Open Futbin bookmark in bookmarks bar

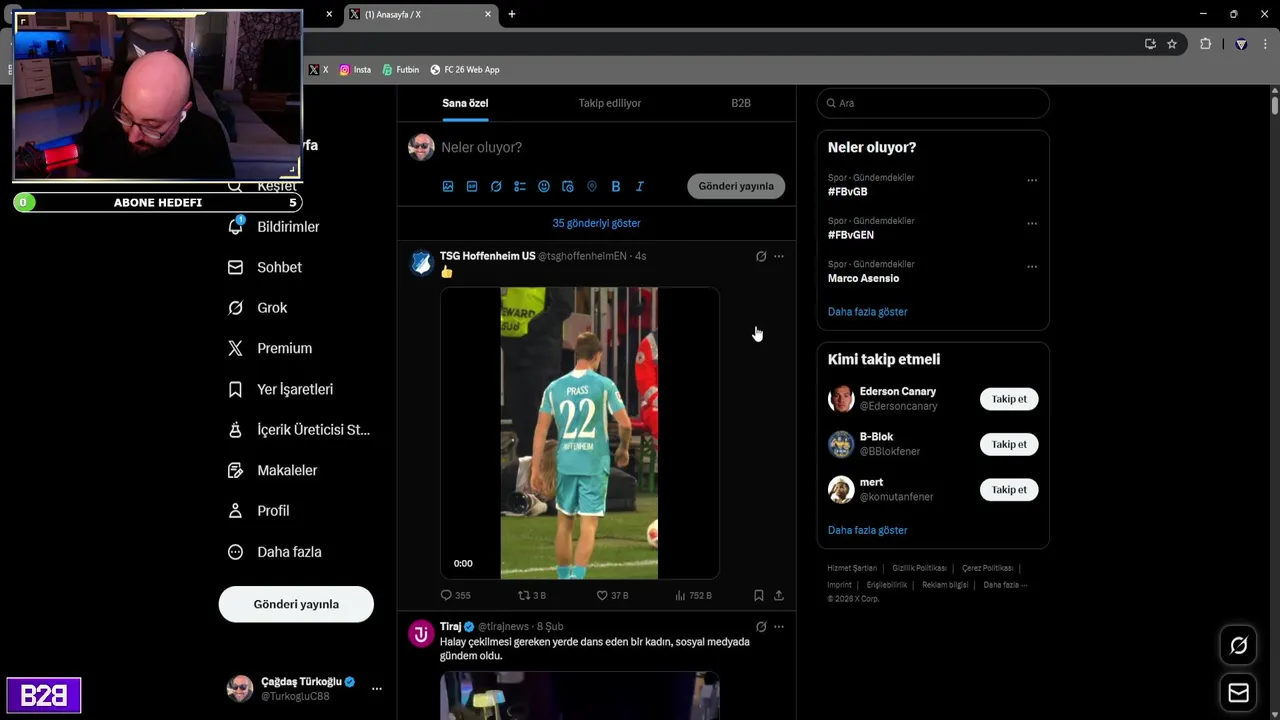point(401,70)
